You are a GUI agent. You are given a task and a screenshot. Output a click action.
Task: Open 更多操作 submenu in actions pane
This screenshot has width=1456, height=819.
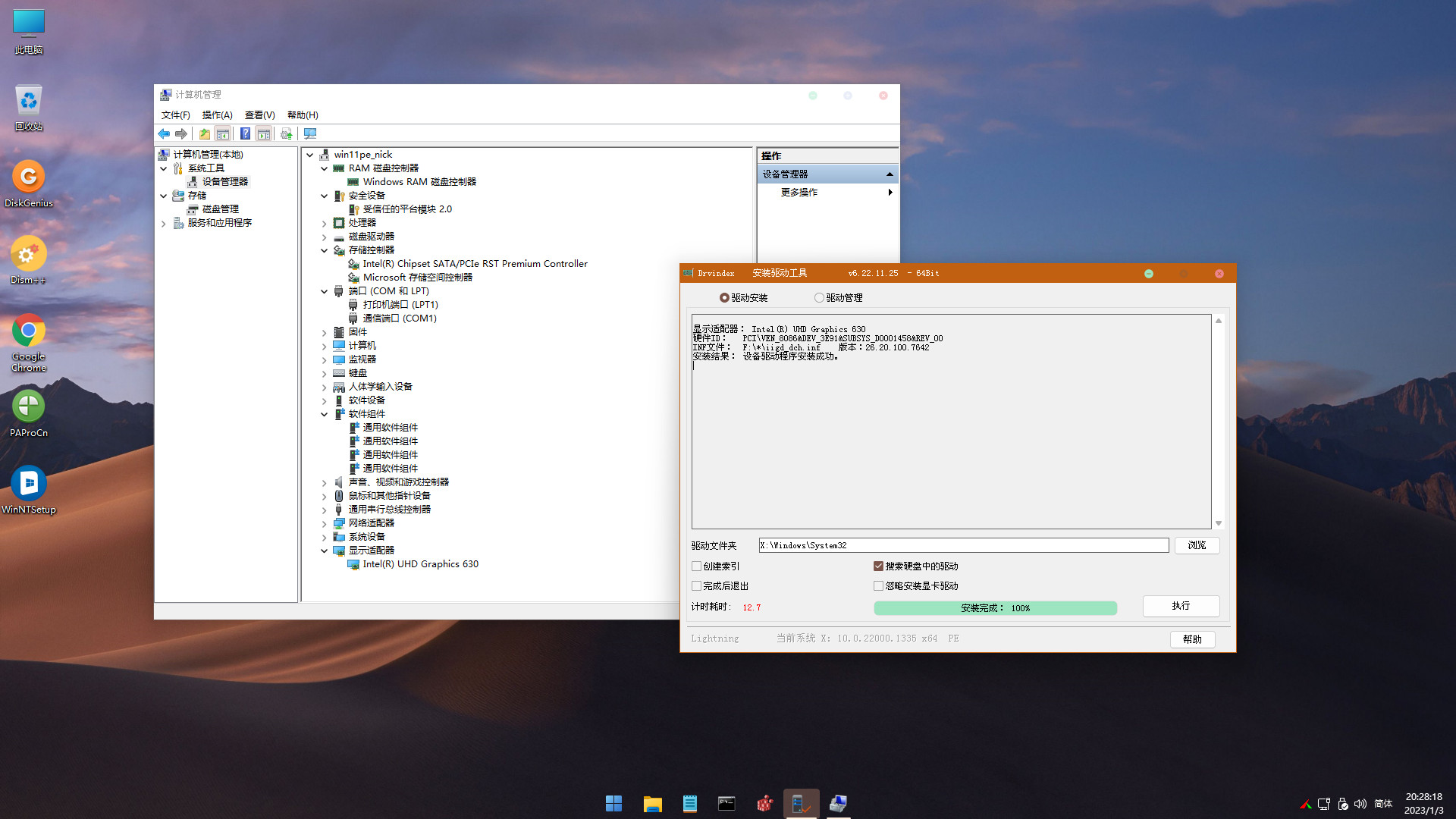click(x=828, y=193)
